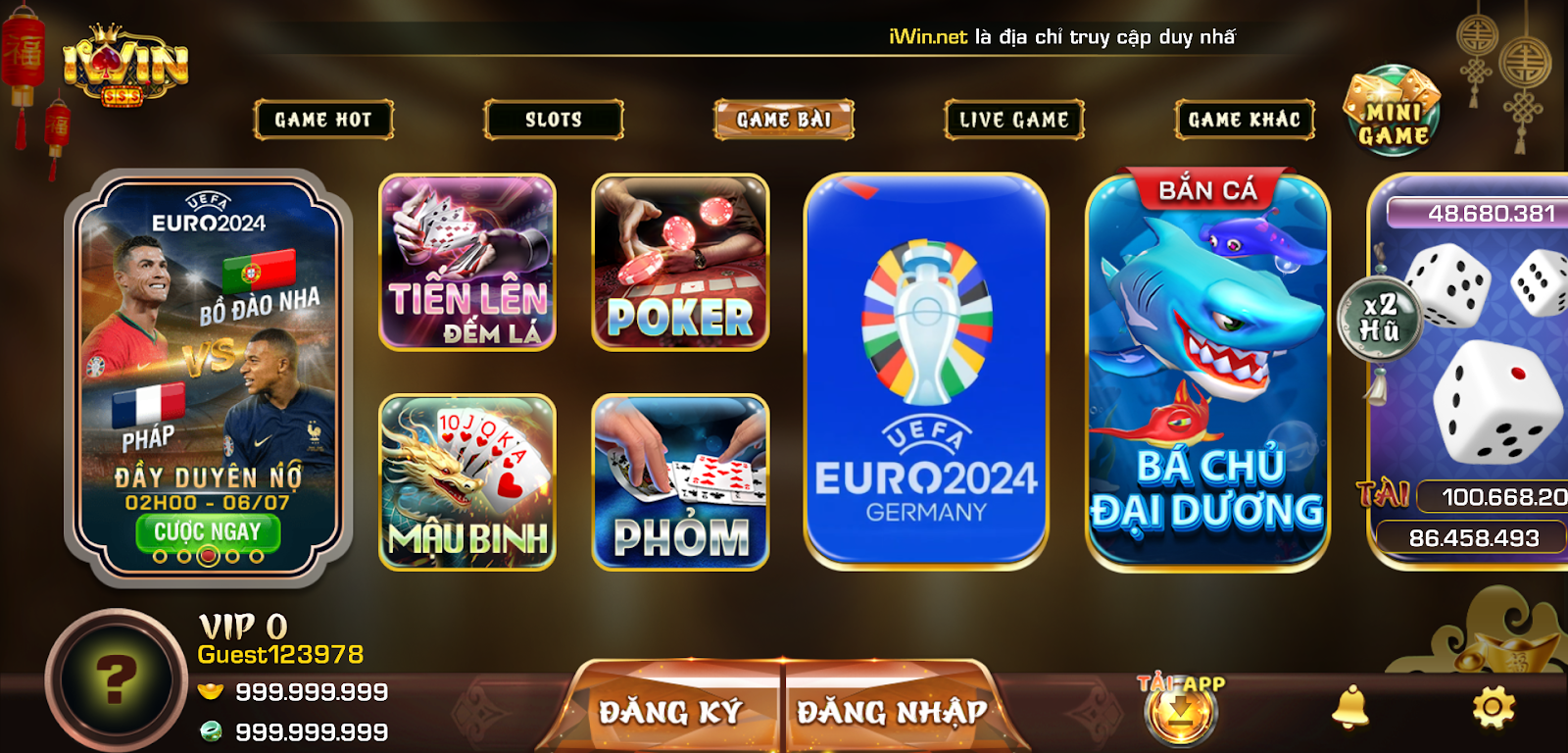Open the Bá Chủ Đại Dương game
1568x753 pixels.
click(1207, 370)
